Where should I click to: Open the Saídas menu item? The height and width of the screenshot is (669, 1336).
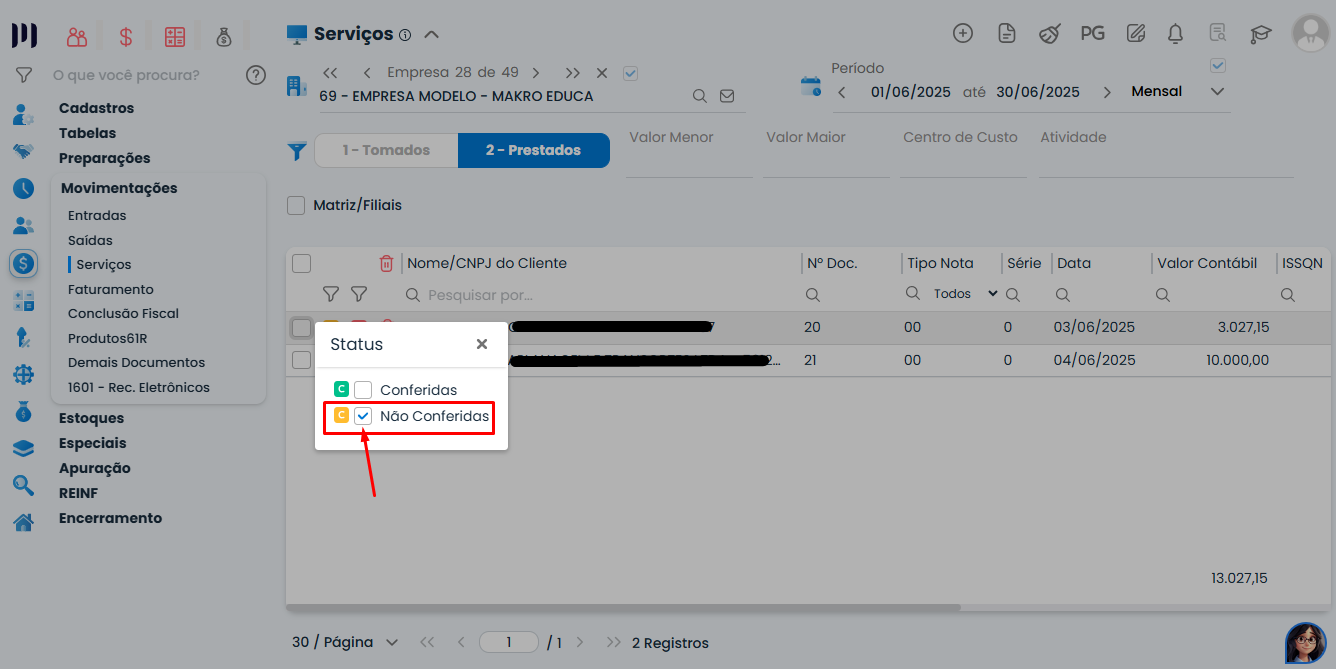[90, 240]
